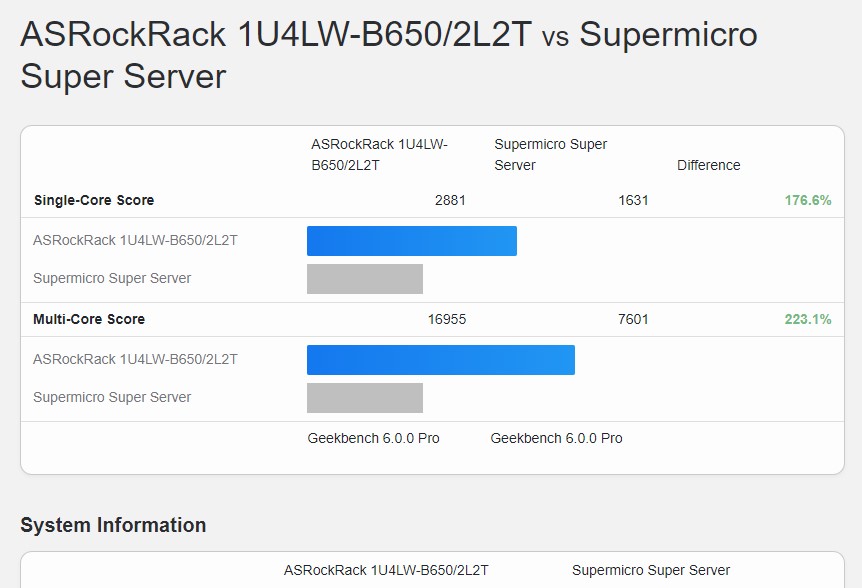Click Geekbench 6.0.0 Pro under the Supermicro column

click(x=556, y=438)
